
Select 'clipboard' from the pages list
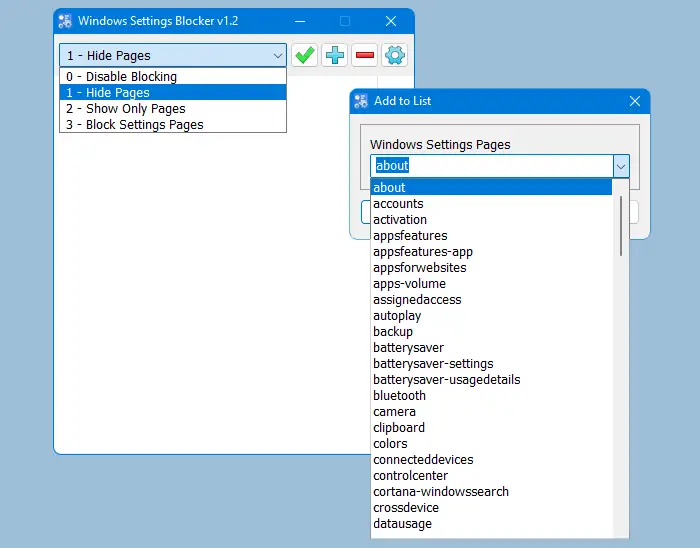click(x=492, y=428)
